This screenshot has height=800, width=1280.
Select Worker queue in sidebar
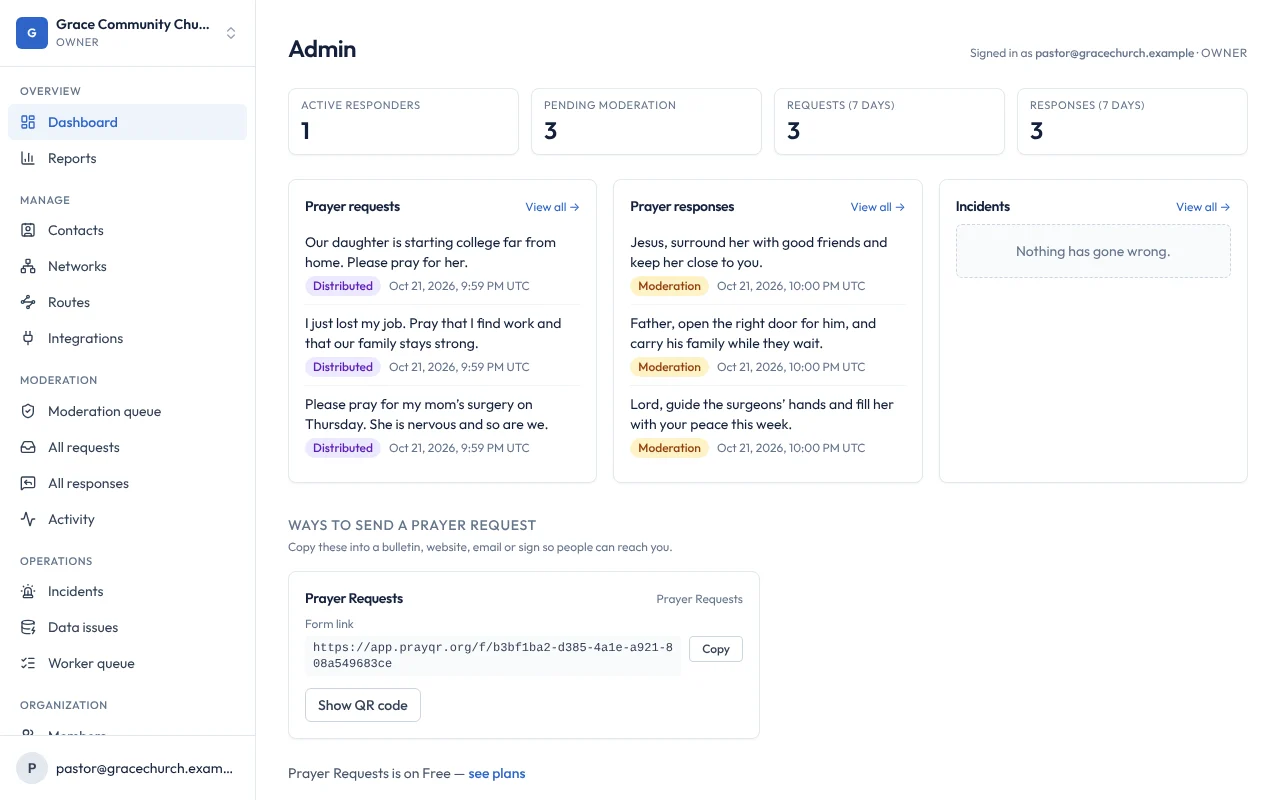(x=127, y=663)
